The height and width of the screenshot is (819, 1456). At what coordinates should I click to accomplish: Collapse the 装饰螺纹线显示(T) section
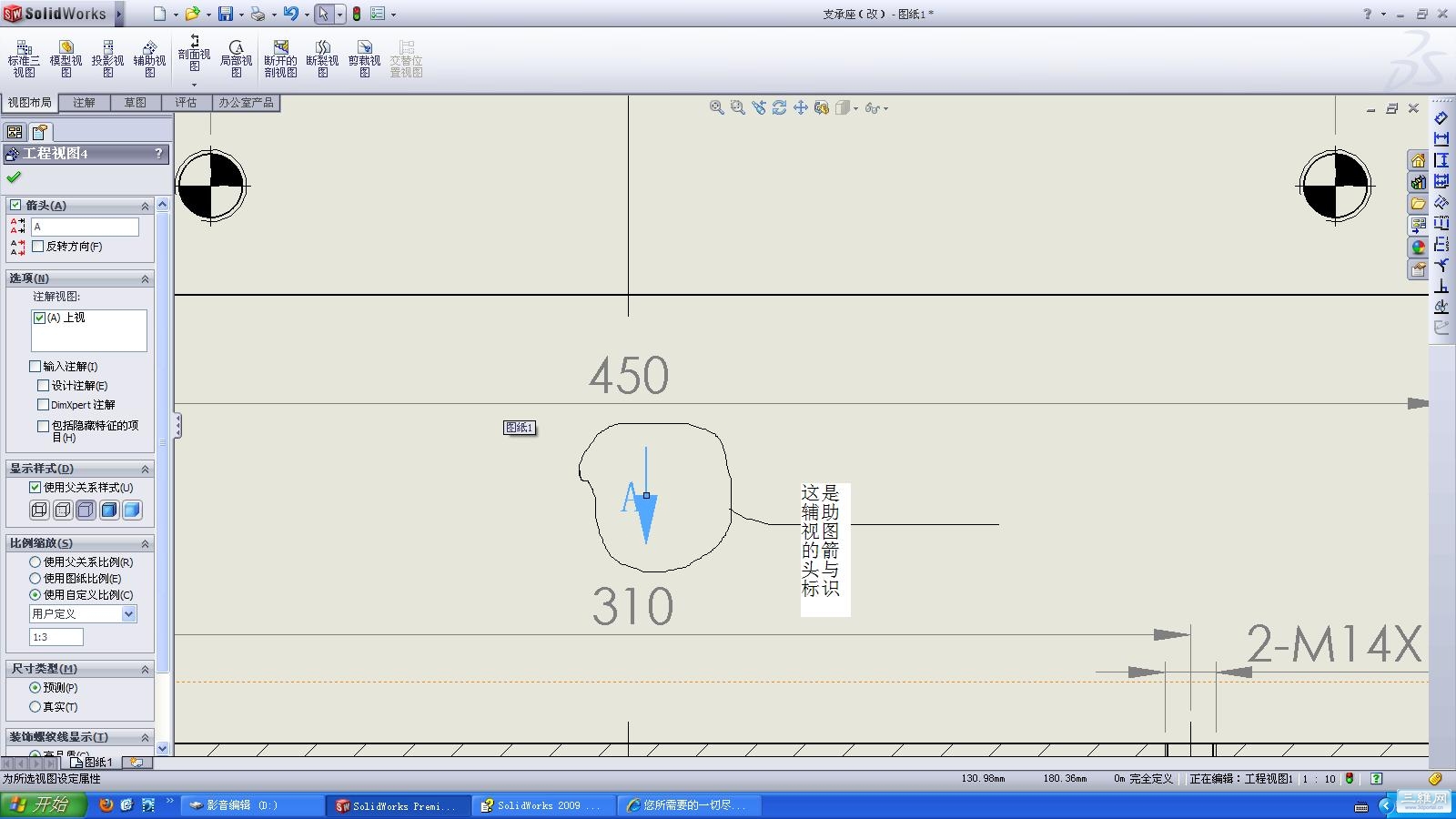click(145, 737)
